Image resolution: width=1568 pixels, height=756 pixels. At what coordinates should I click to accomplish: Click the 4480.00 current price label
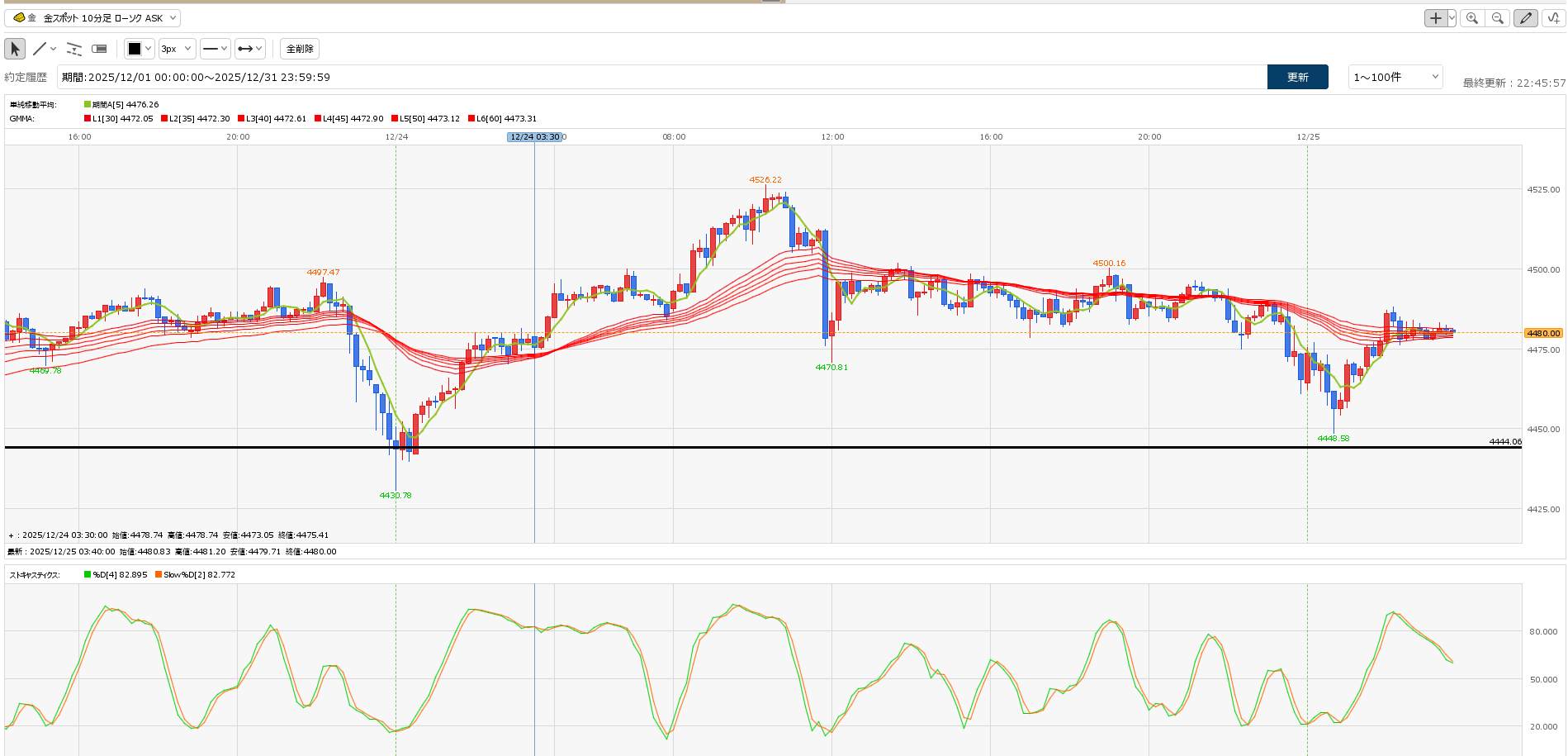(1543, 333)
